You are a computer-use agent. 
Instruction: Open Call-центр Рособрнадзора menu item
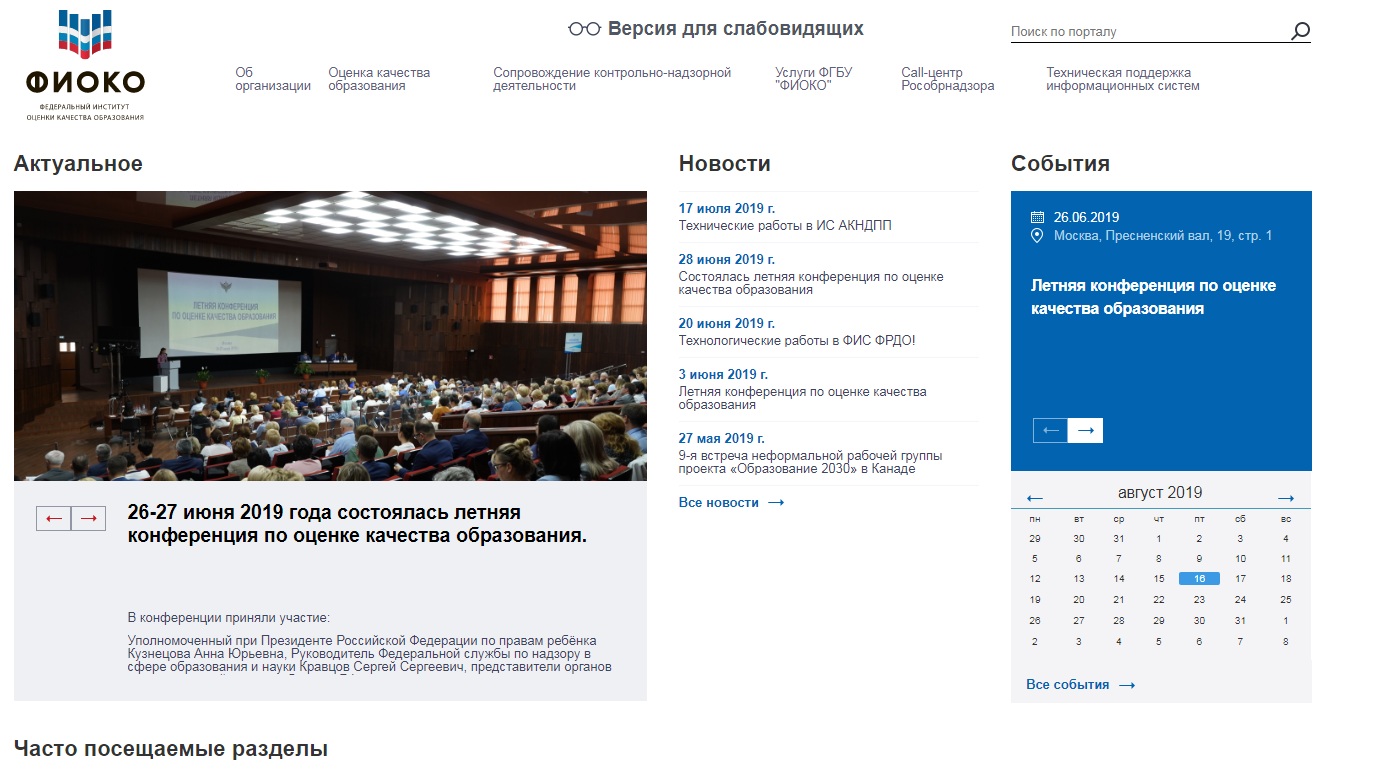[x=947, y=79]
